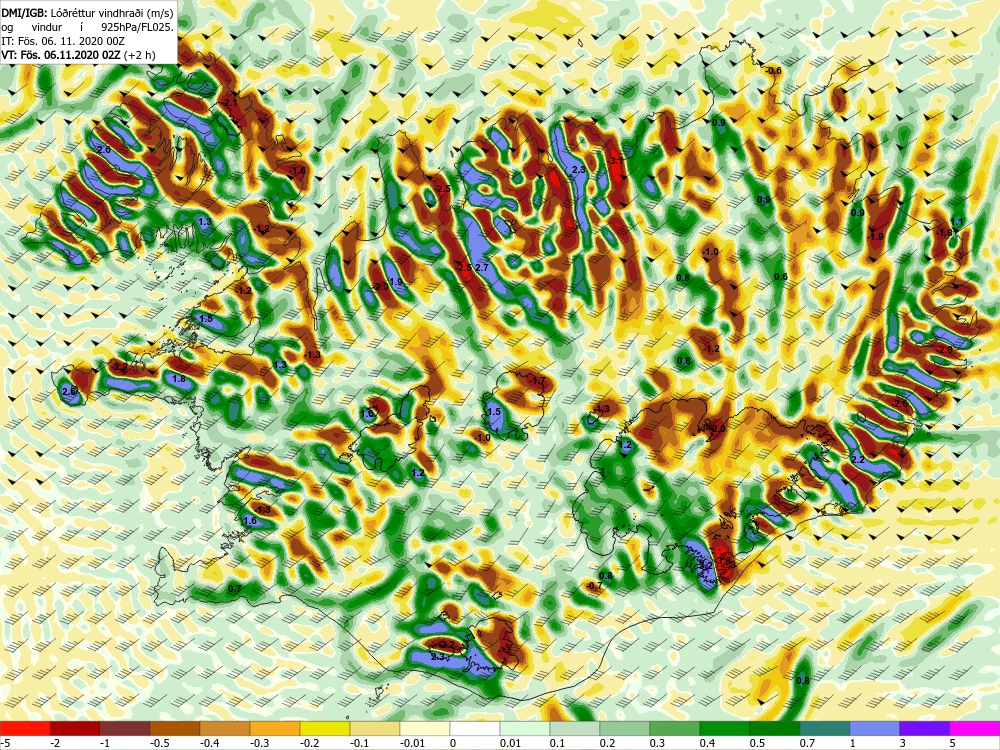The image size is (1000, 750).
Task: Select the '-1.7' value label on the map
Action: tap(538, 381)
